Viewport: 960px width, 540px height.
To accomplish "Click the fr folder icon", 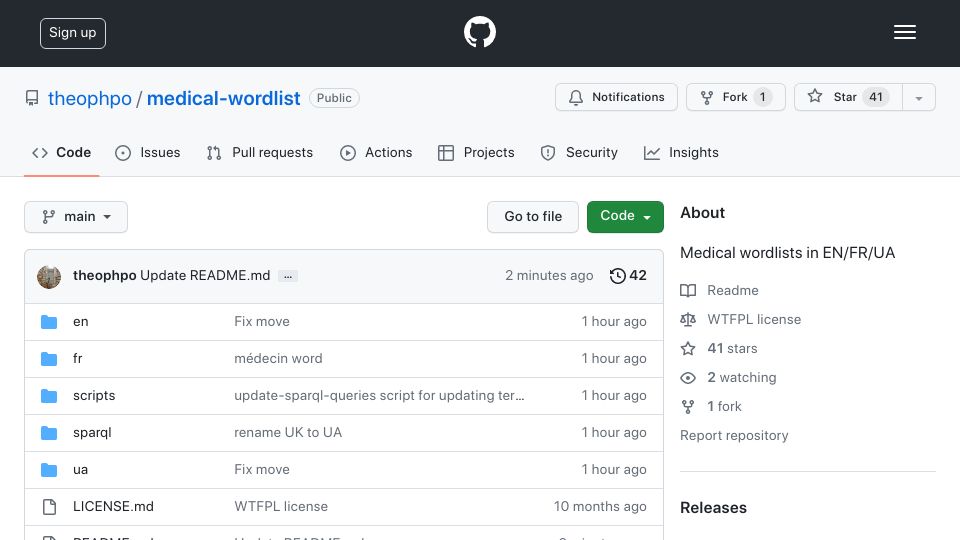I will 49,359.
